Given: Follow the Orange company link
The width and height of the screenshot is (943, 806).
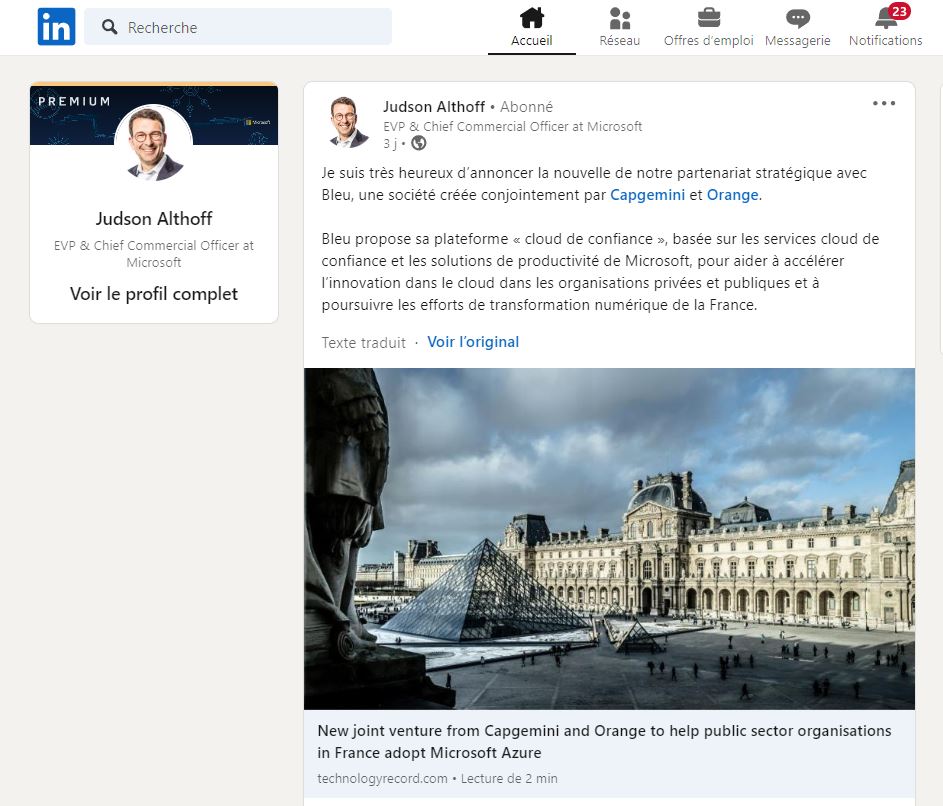Looking at the screenshot, I should tap(733, 195).
